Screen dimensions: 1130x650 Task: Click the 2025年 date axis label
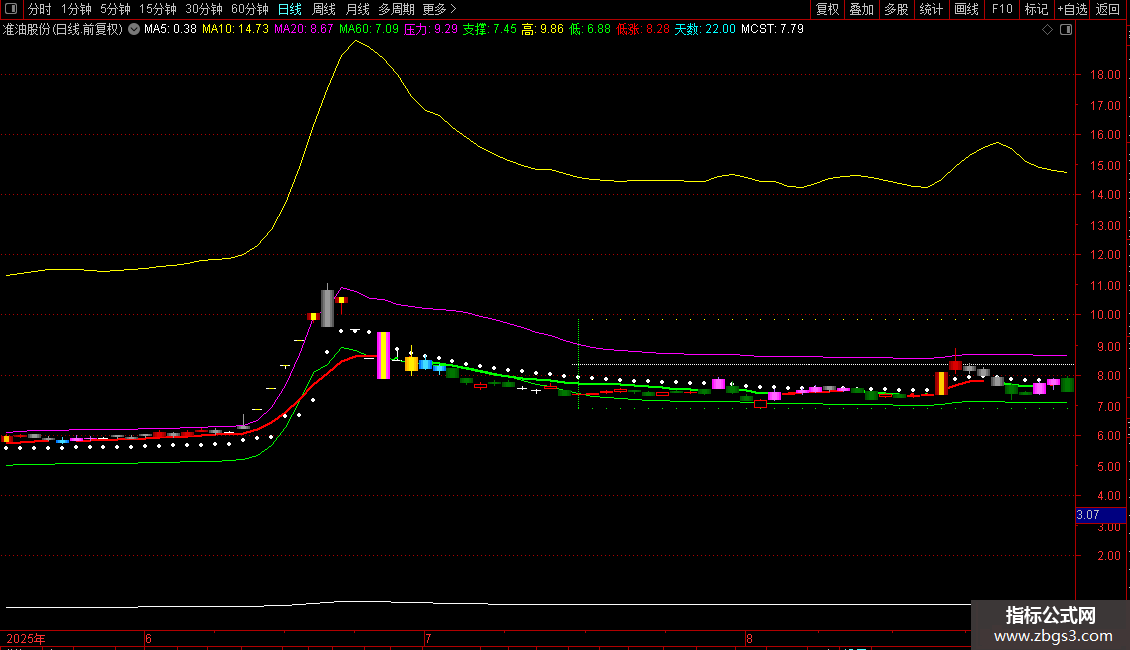pyautogui.click(x=26, y=638)
